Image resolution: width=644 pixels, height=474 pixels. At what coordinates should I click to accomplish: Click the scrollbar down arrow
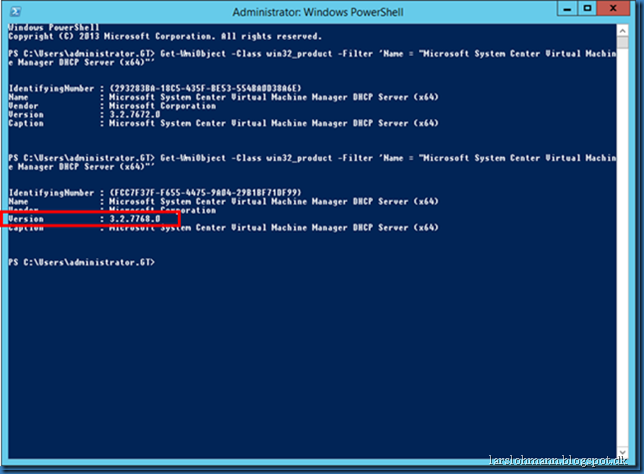point(622,452)
